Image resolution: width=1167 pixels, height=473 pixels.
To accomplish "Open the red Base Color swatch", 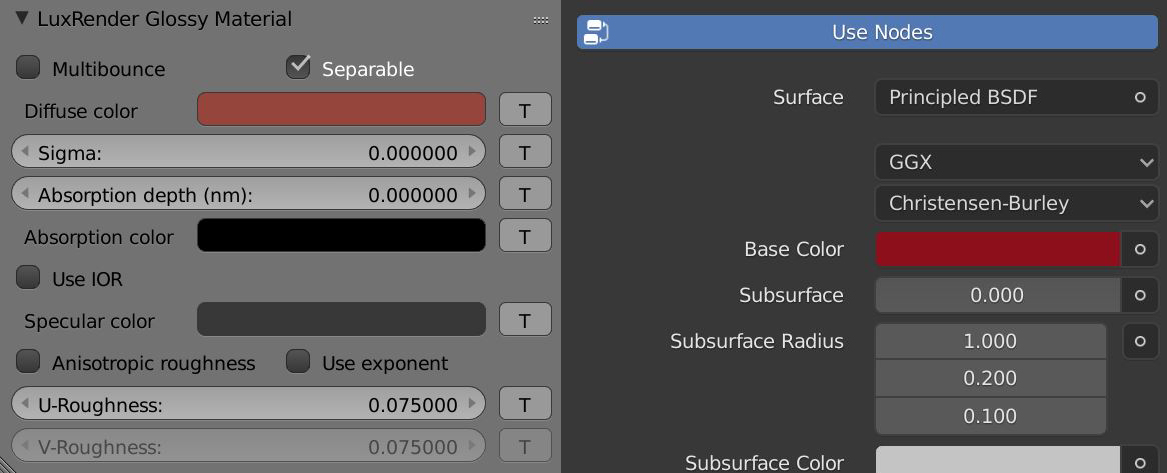I will (997, 249).
